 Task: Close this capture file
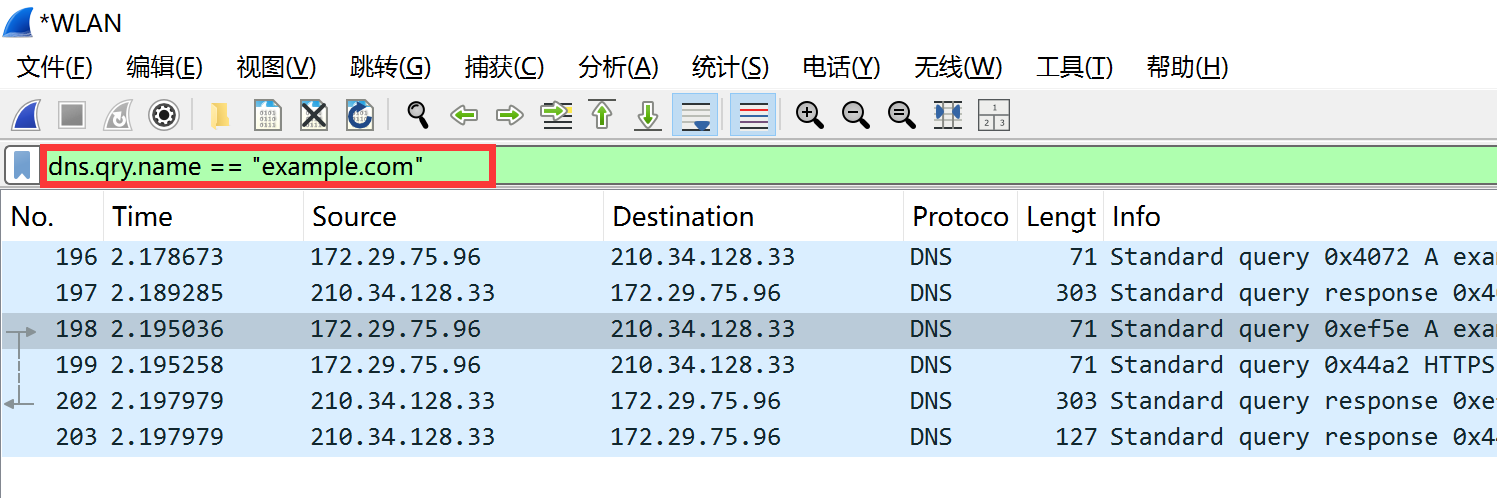pyautogui.click(x=314, y=115)
